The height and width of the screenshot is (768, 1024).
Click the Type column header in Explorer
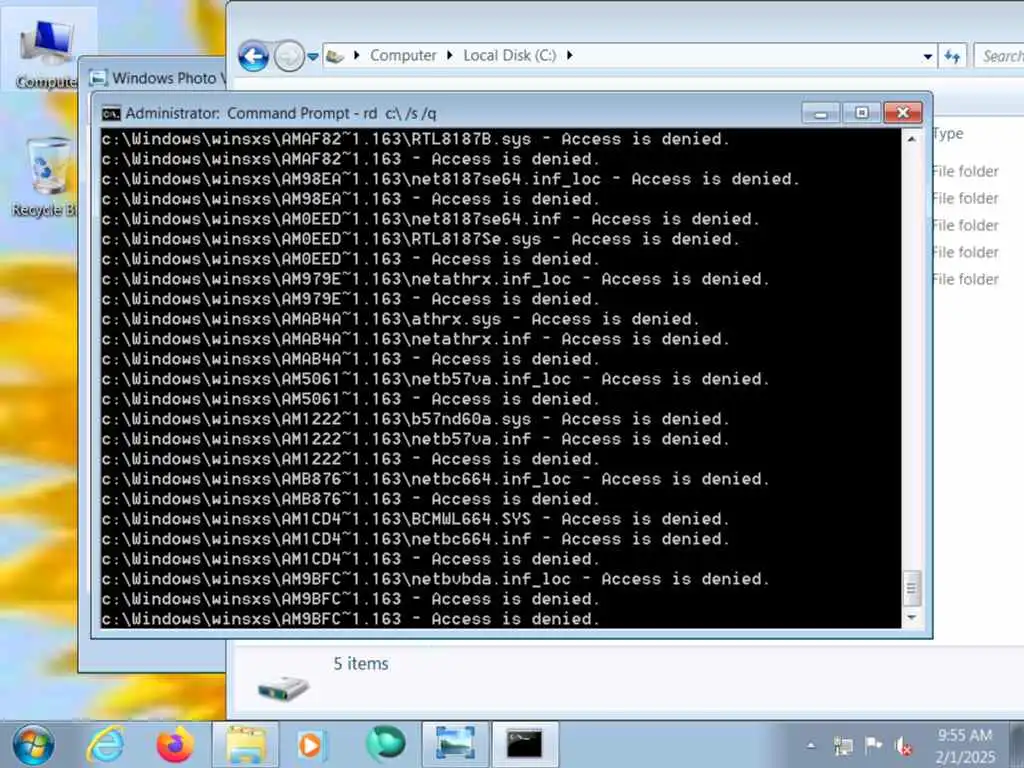(948, 133)
